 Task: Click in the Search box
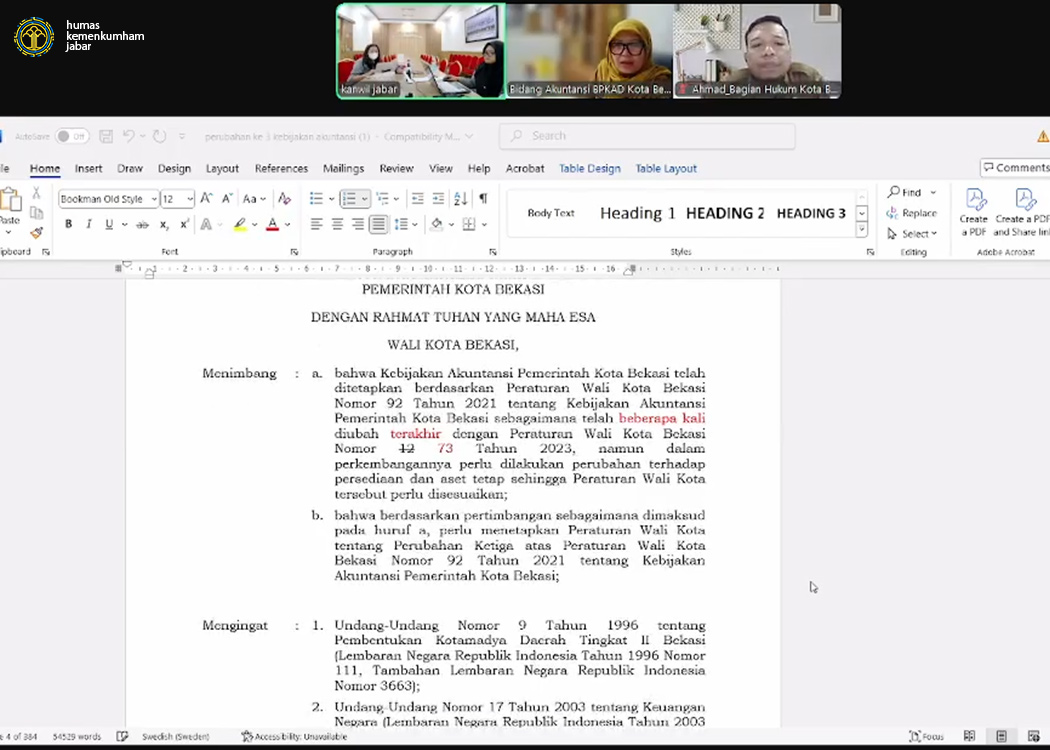pos(647,136)
